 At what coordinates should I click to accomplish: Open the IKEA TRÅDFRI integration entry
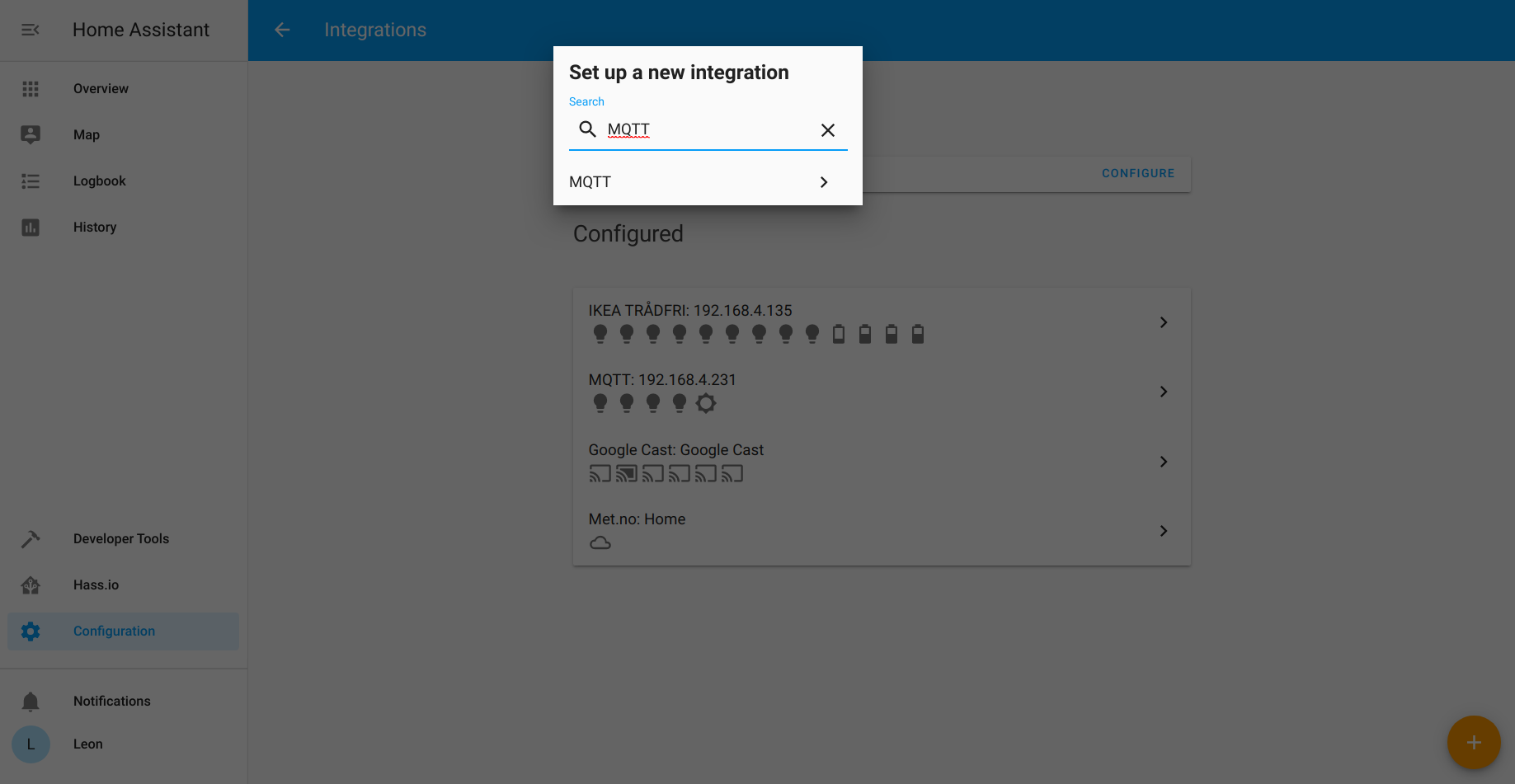(x=882, y=322)
